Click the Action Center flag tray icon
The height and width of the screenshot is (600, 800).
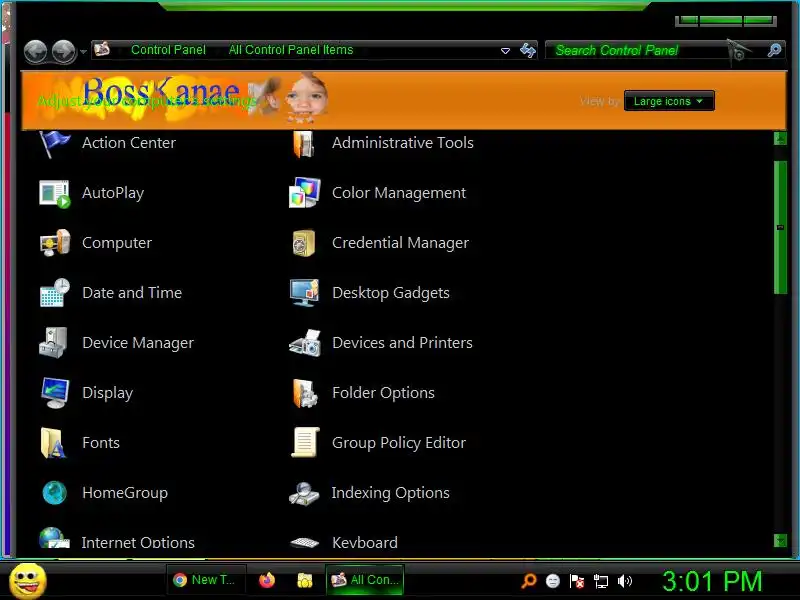point(577,581)
